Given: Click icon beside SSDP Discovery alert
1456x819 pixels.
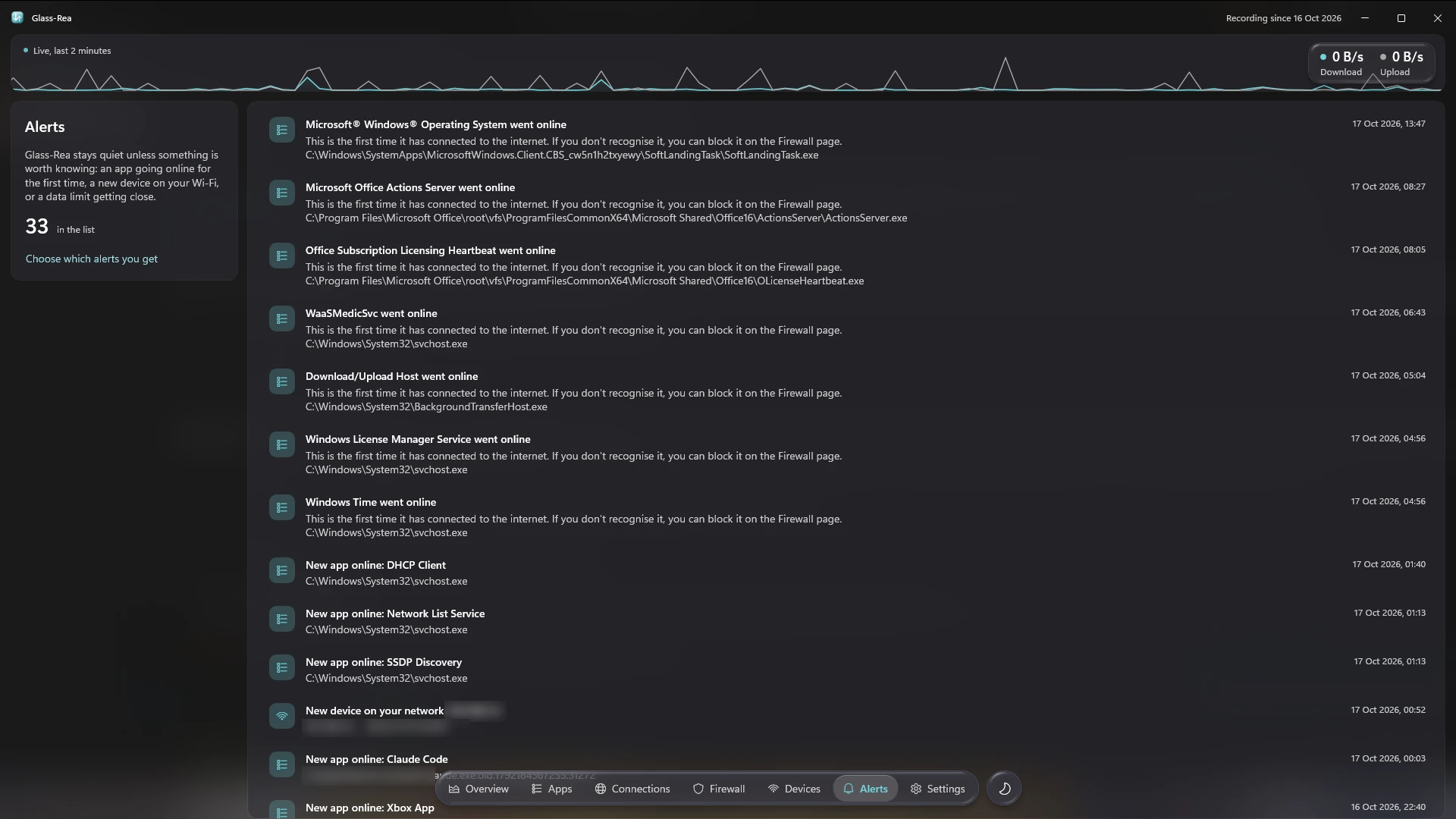Looking at the screenshot, I should (x=282, y=667).
